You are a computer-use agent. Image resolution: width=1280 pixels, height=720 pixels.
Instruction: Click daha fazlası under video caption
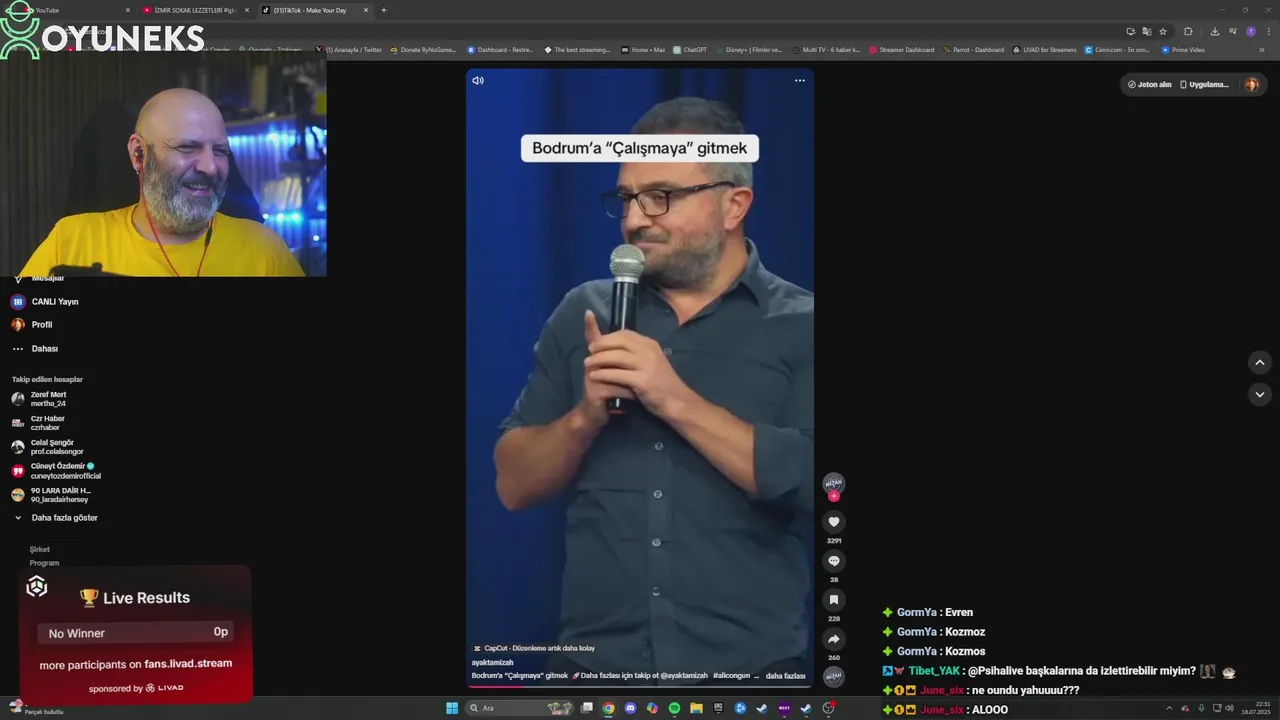click(x=785, y=676)
